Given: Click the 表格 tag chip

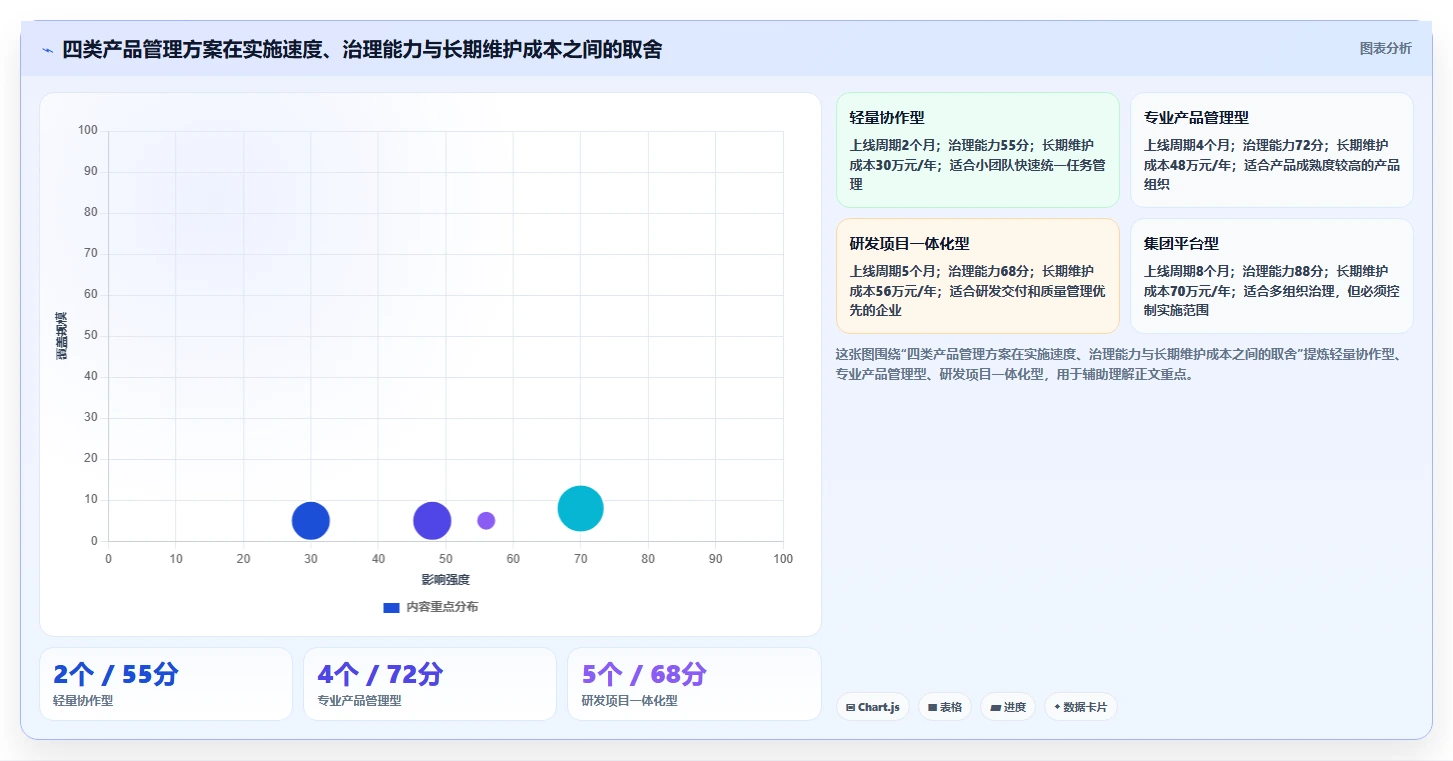Looking at the screenshot, I should click(x=944, y=707).
